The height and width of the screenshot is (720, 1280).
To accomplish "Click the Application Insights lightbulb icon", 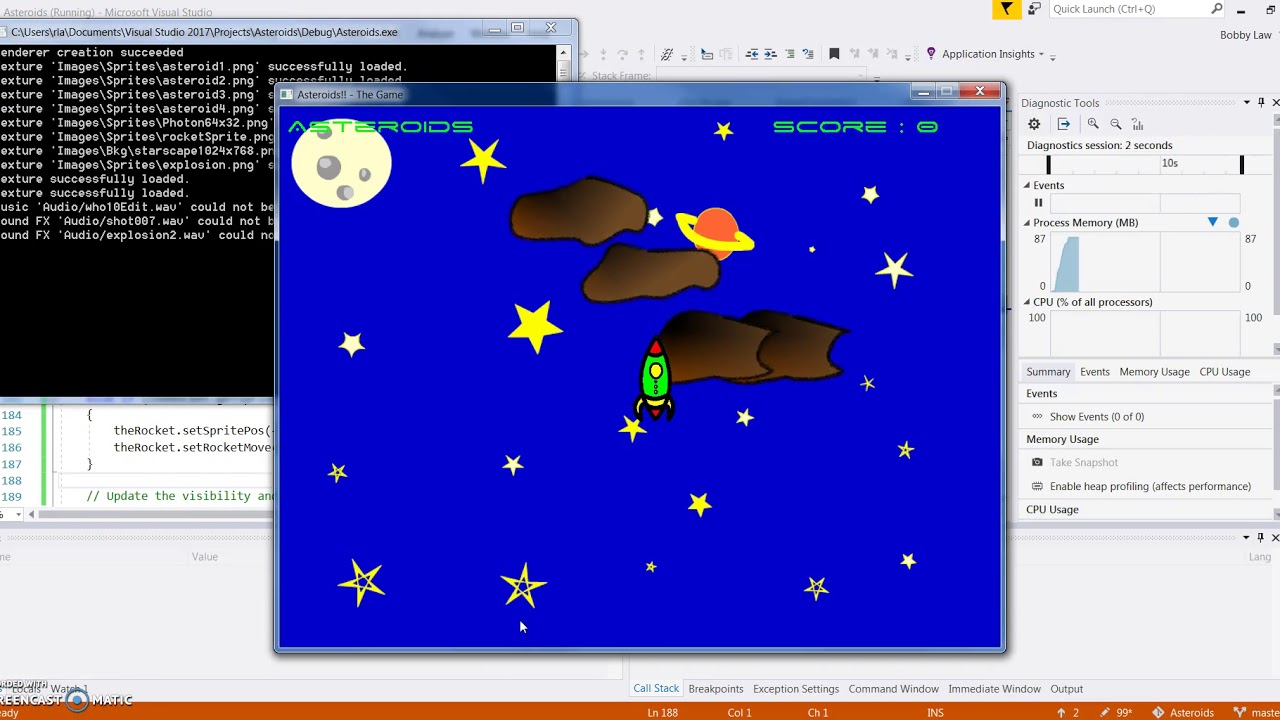I will (931, 54).
